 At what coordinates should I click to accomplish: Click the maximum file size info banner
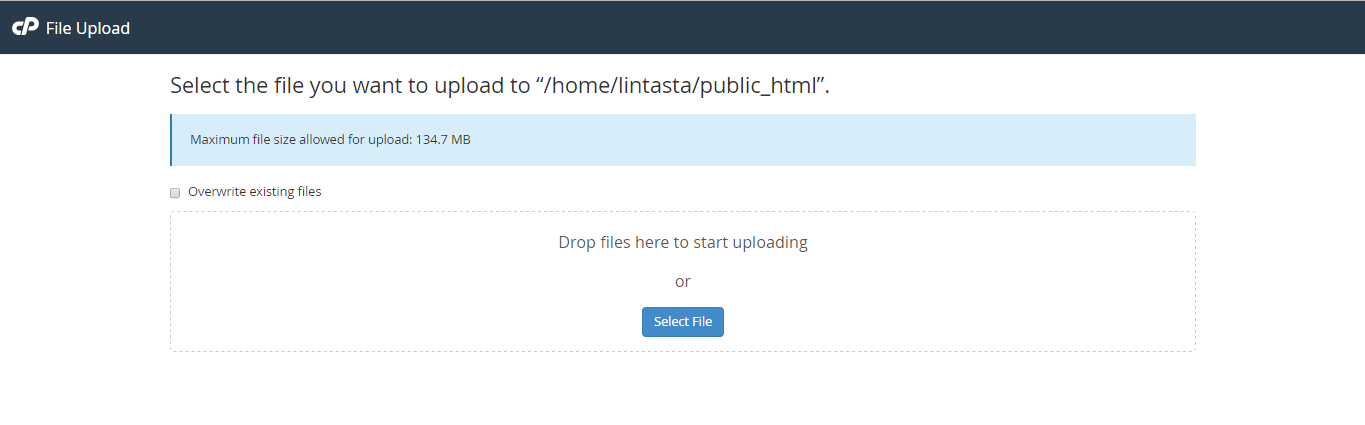click(x=683, y=140)
